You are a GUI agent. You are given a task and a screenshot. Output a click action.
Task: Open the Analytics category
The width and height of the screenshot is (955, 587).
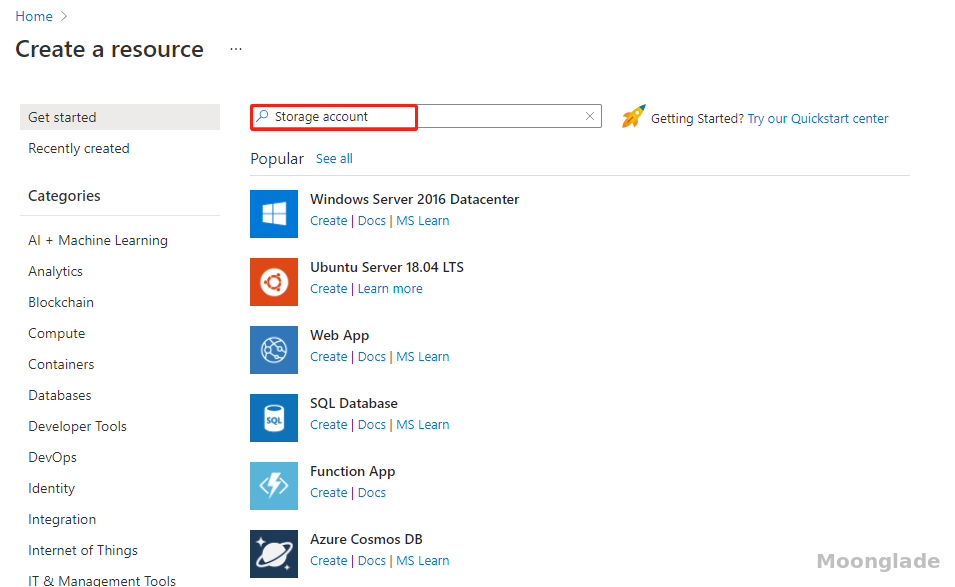55,271
